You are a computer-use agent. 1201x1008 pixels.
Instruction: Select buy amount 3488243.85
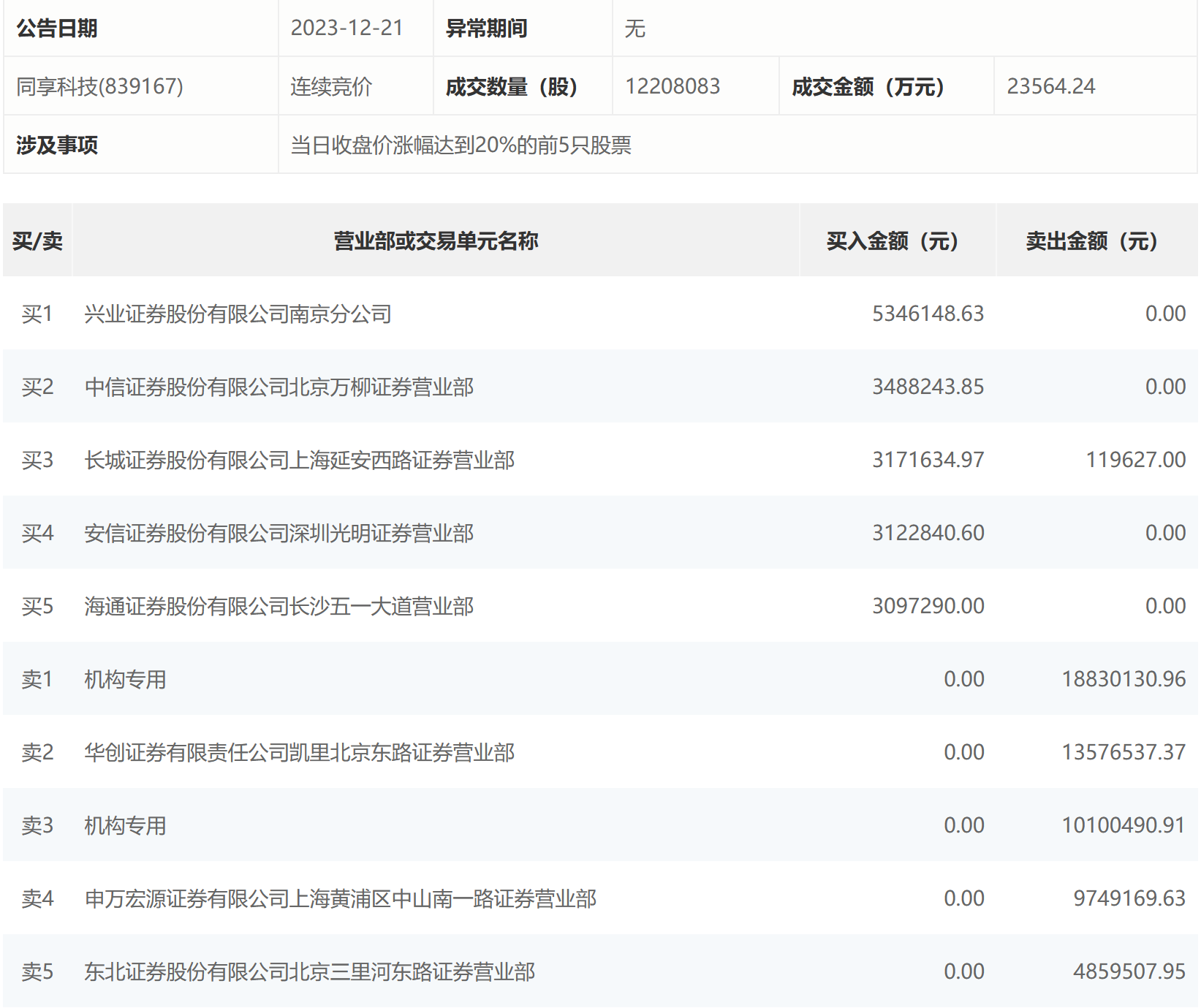(928, 387)
